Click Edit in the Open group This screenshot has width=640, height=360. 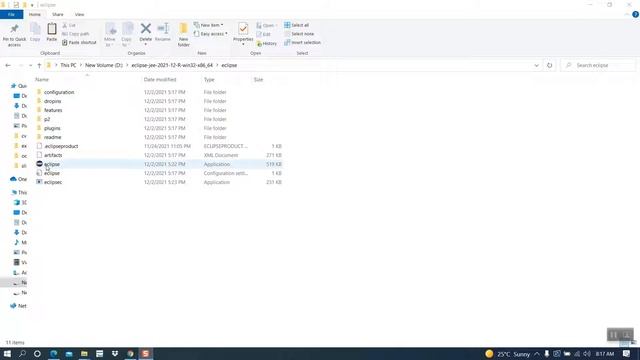[x=264, y=34]
